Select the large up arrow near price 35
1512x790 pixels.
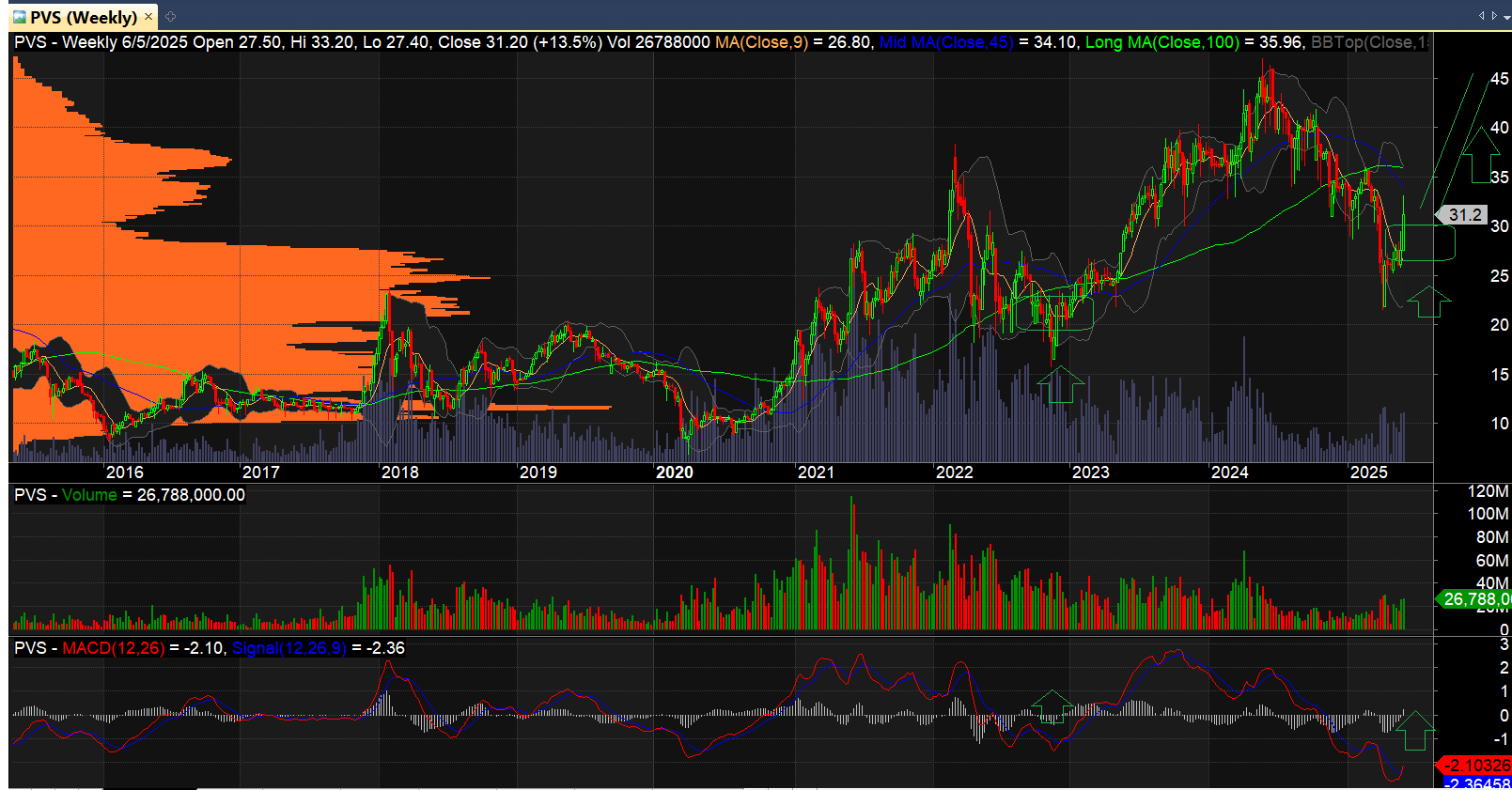tap(1481, 154)
